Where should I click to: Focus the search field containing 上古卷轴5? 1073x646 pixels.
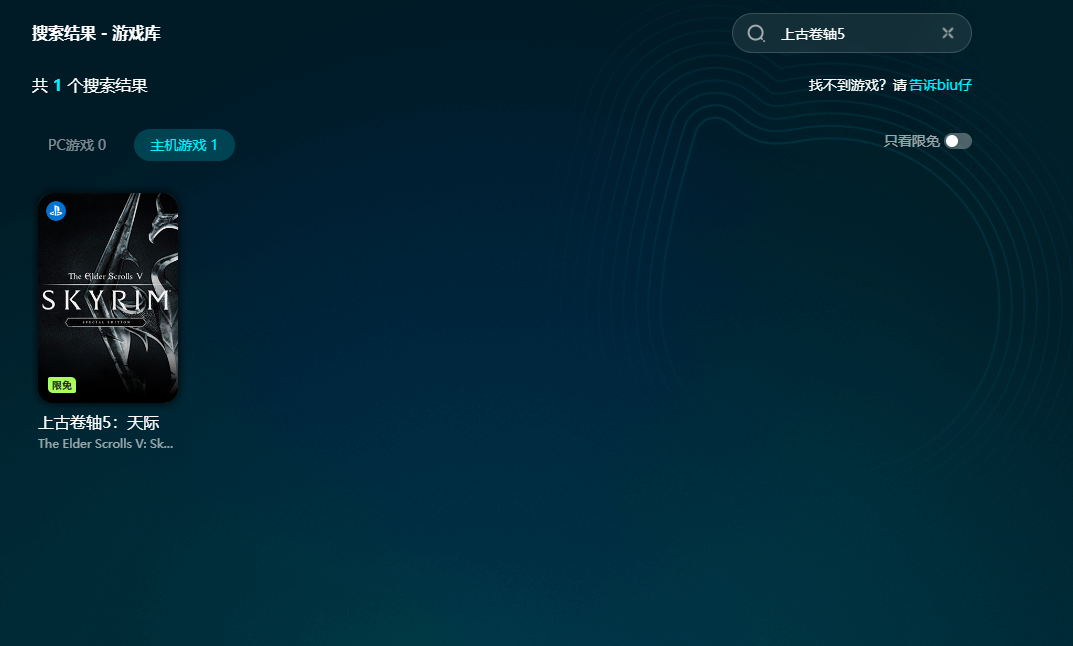852,33
